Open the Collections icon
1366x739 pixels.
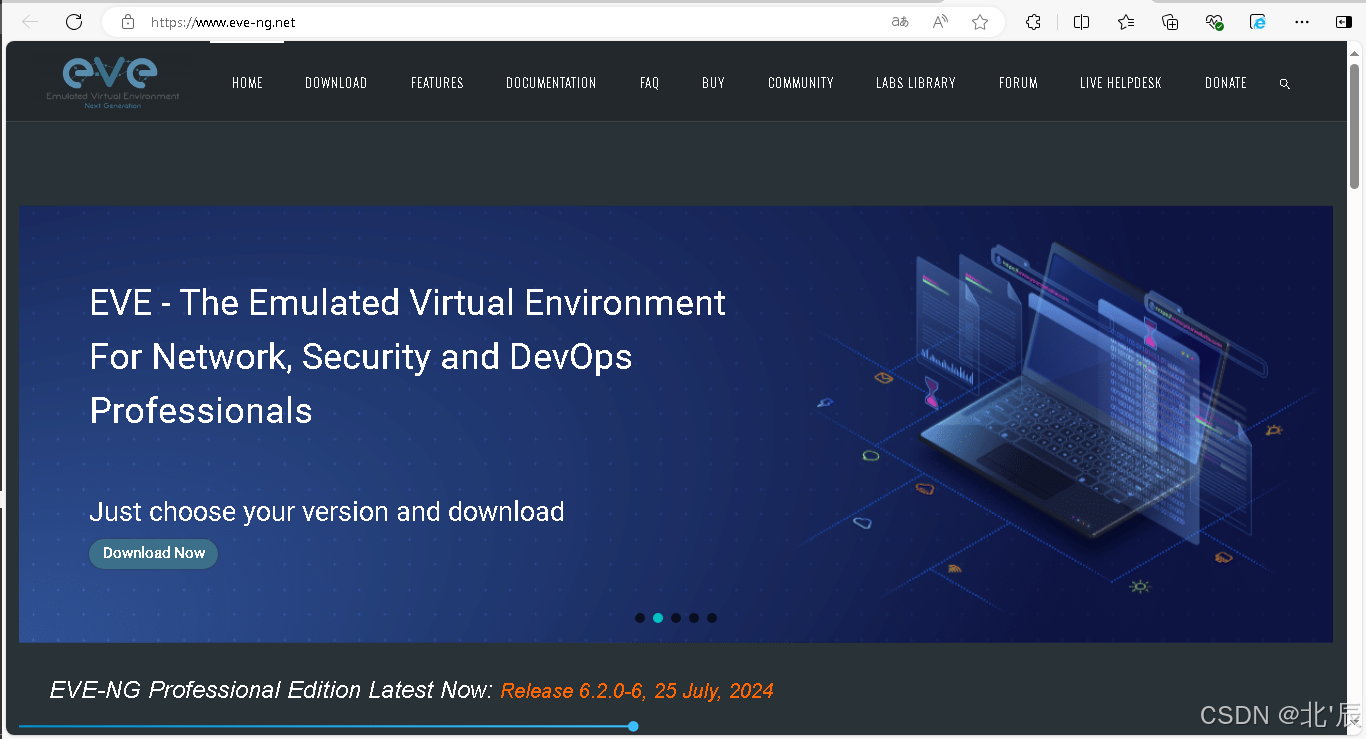pos(1170,21)
